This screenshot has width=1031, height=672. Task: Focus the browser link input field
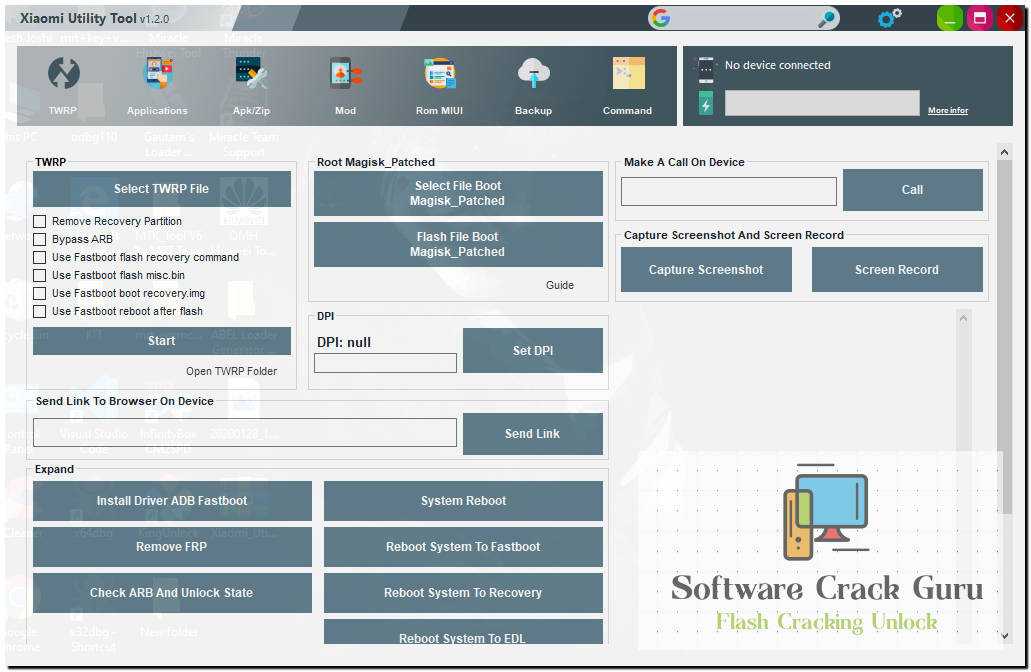(x=245, y=433)
